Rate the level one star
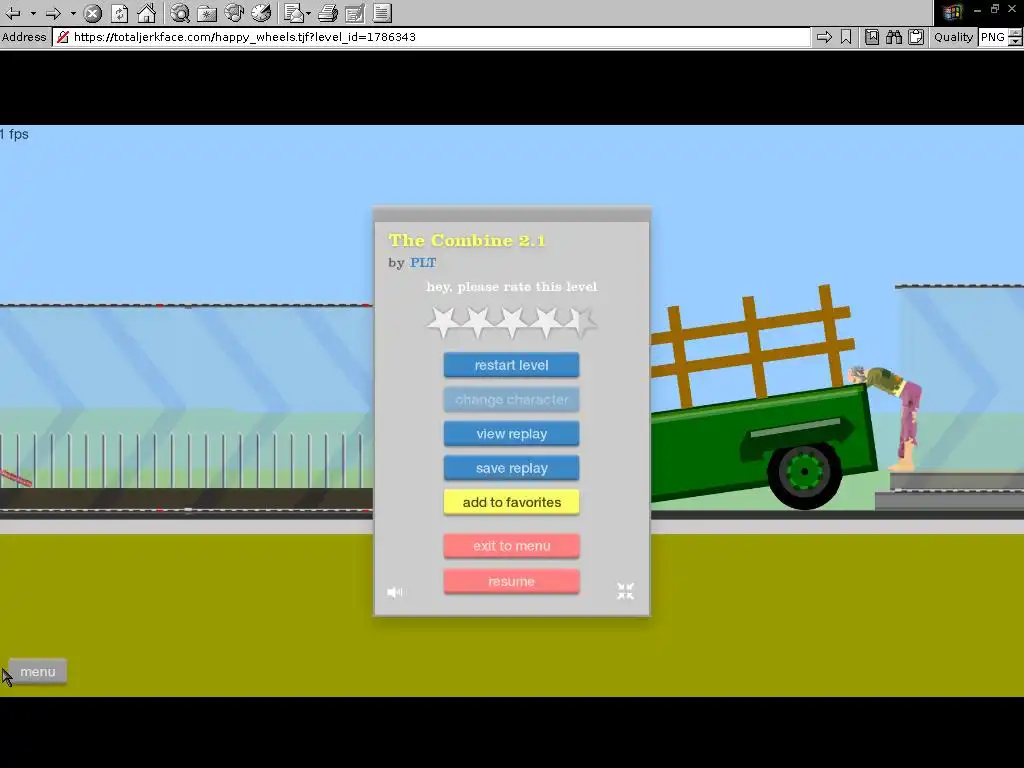 click(443, 322)
